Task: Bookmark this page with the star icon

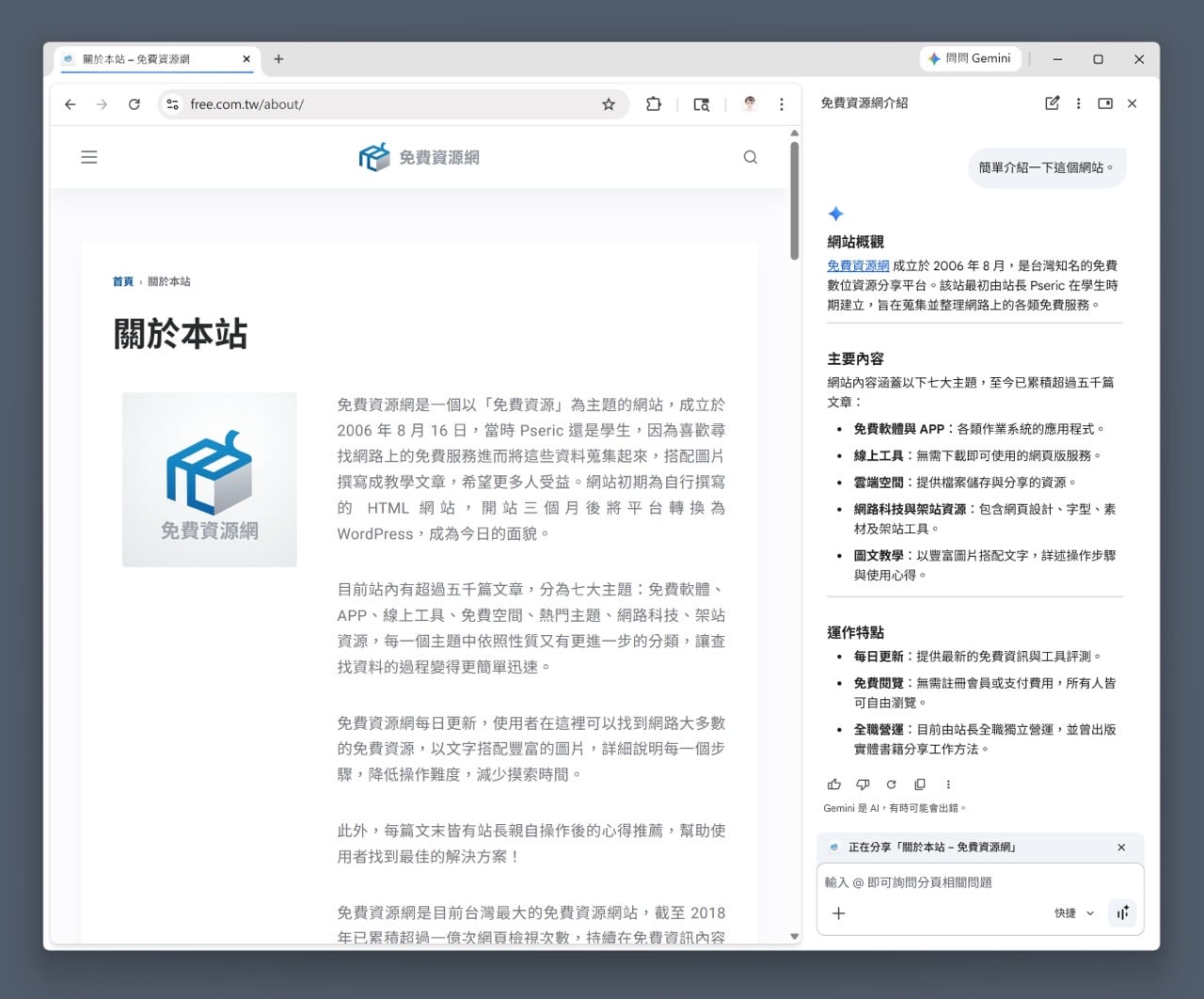Action: point(609,104)
